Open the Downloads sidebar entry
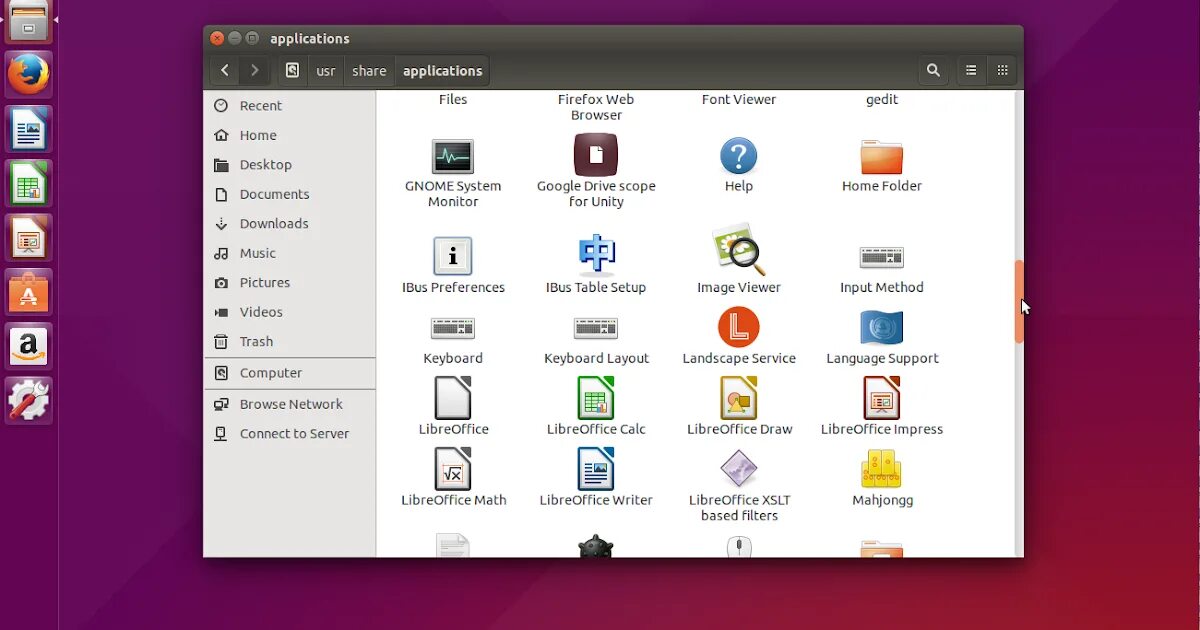 tap(275, 223)
